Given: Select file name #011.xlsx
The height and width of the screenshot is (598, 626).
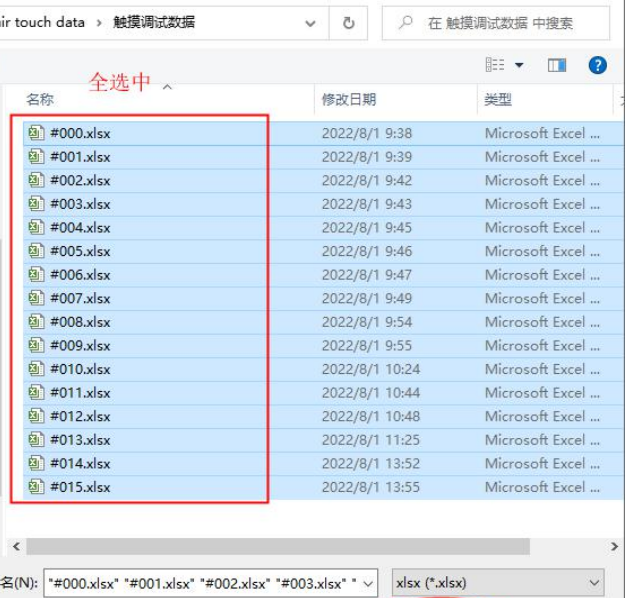Looking at the screenshot, I should [80, 393].
